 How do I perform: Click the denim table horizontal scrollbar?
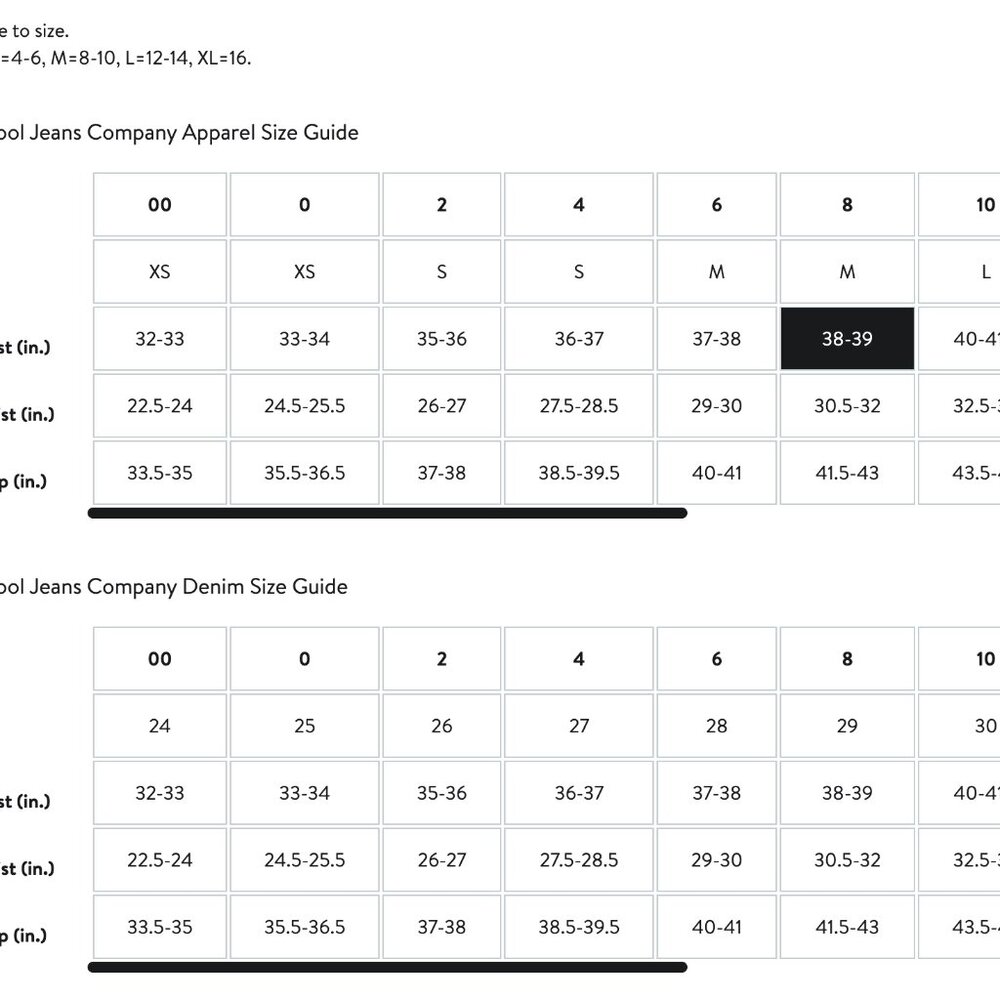387,967
